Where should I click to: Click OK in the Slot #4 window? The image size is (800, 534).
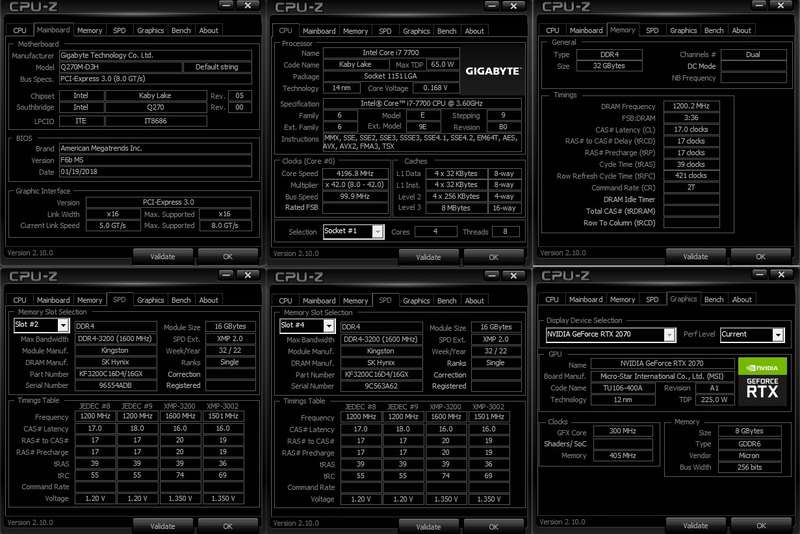(x=493, y=526)
